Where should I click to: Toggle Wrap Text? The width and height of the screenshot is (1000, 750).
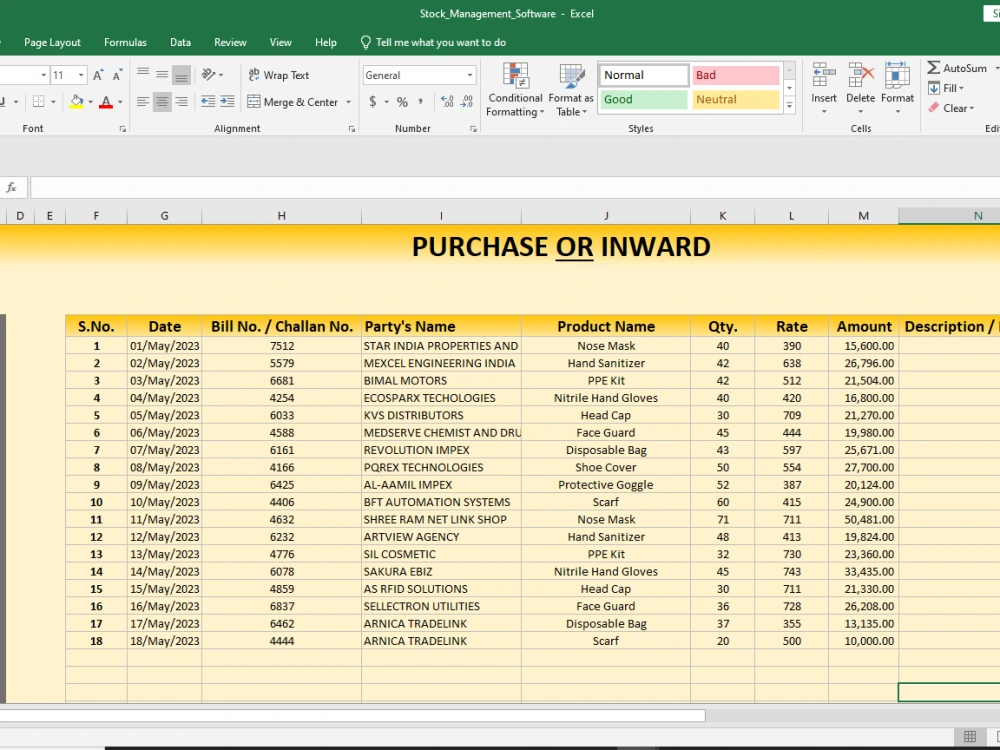pyautogui.click(x=279, y=75)
